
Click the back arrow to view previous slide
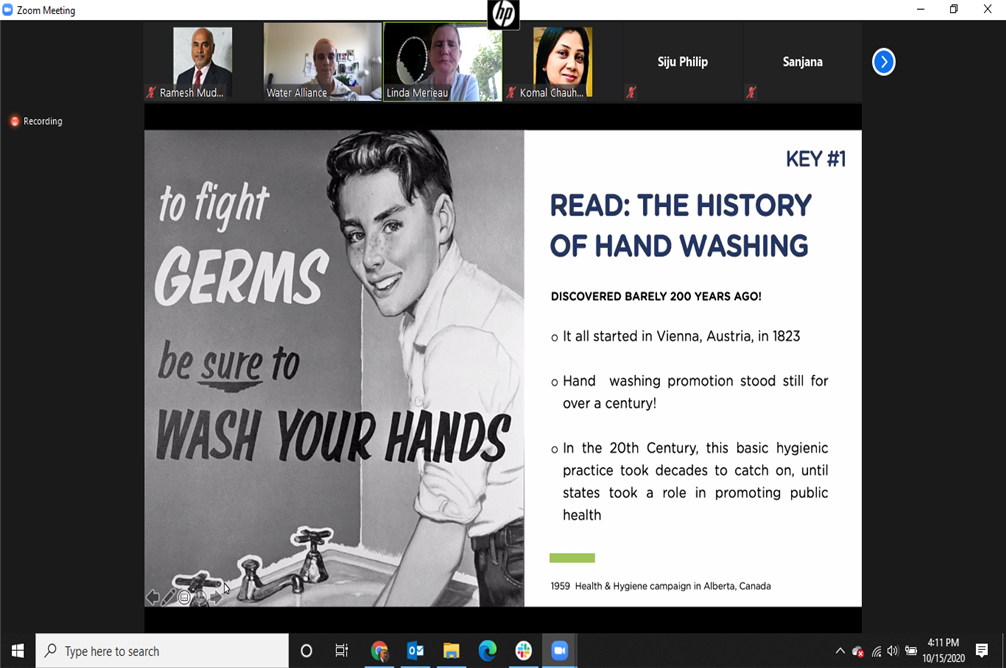pos(152,597)
